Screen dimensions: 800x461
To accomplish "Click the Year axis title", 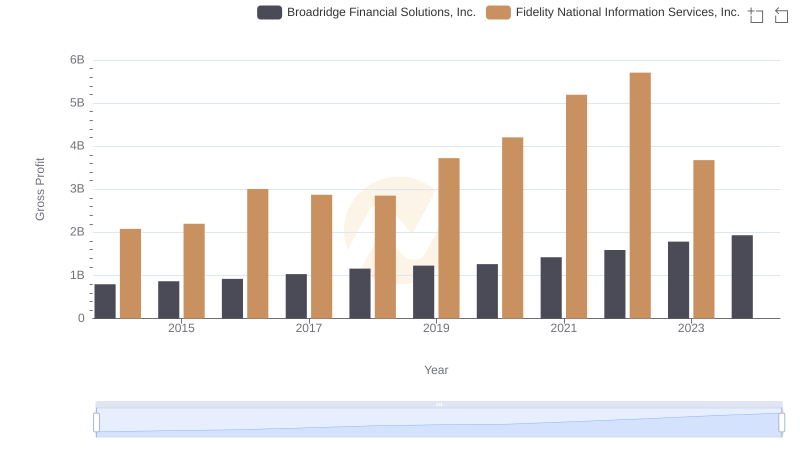I will 436,370.
